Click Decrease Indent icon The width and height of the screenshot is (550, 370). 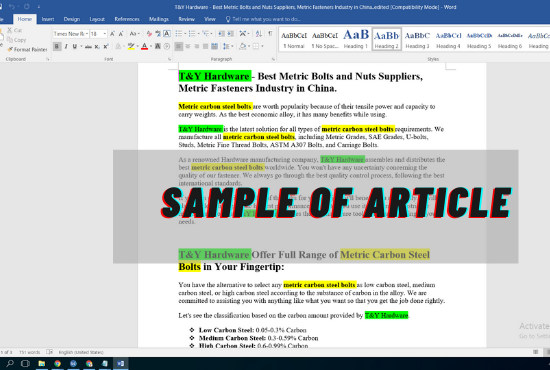(x=221, y=34)
